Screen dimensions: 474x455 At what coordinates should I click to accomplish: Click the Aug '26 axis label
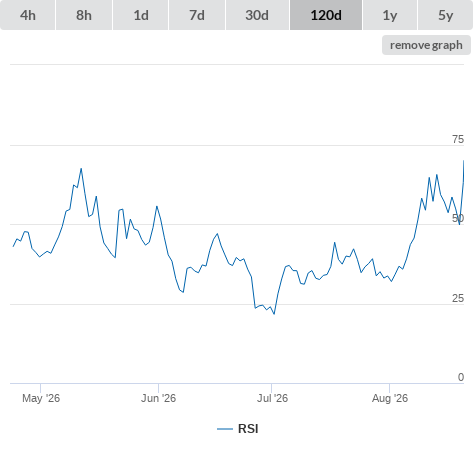tap(390, 398)
